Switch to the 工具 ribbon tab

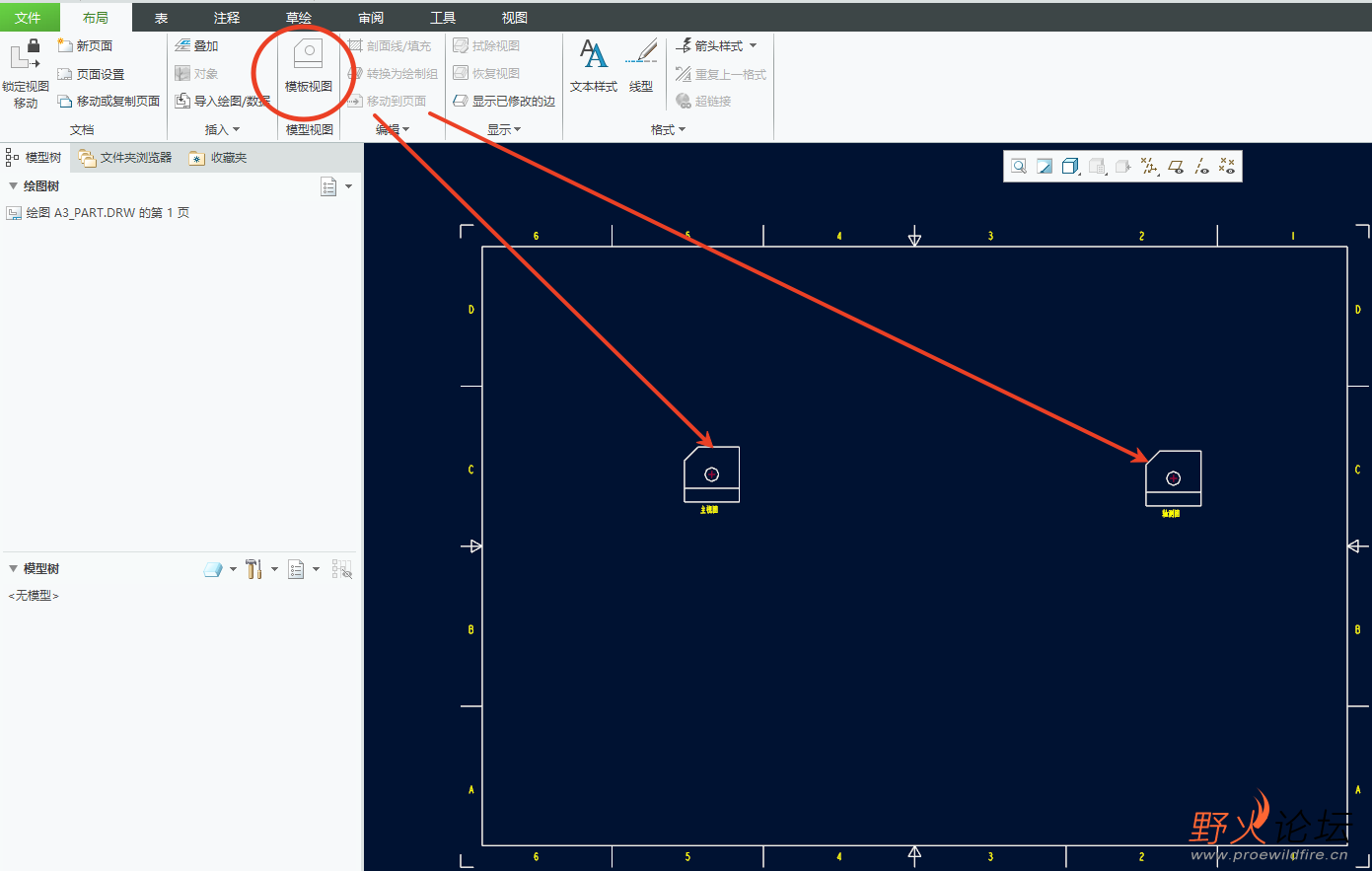pos(443,17)
